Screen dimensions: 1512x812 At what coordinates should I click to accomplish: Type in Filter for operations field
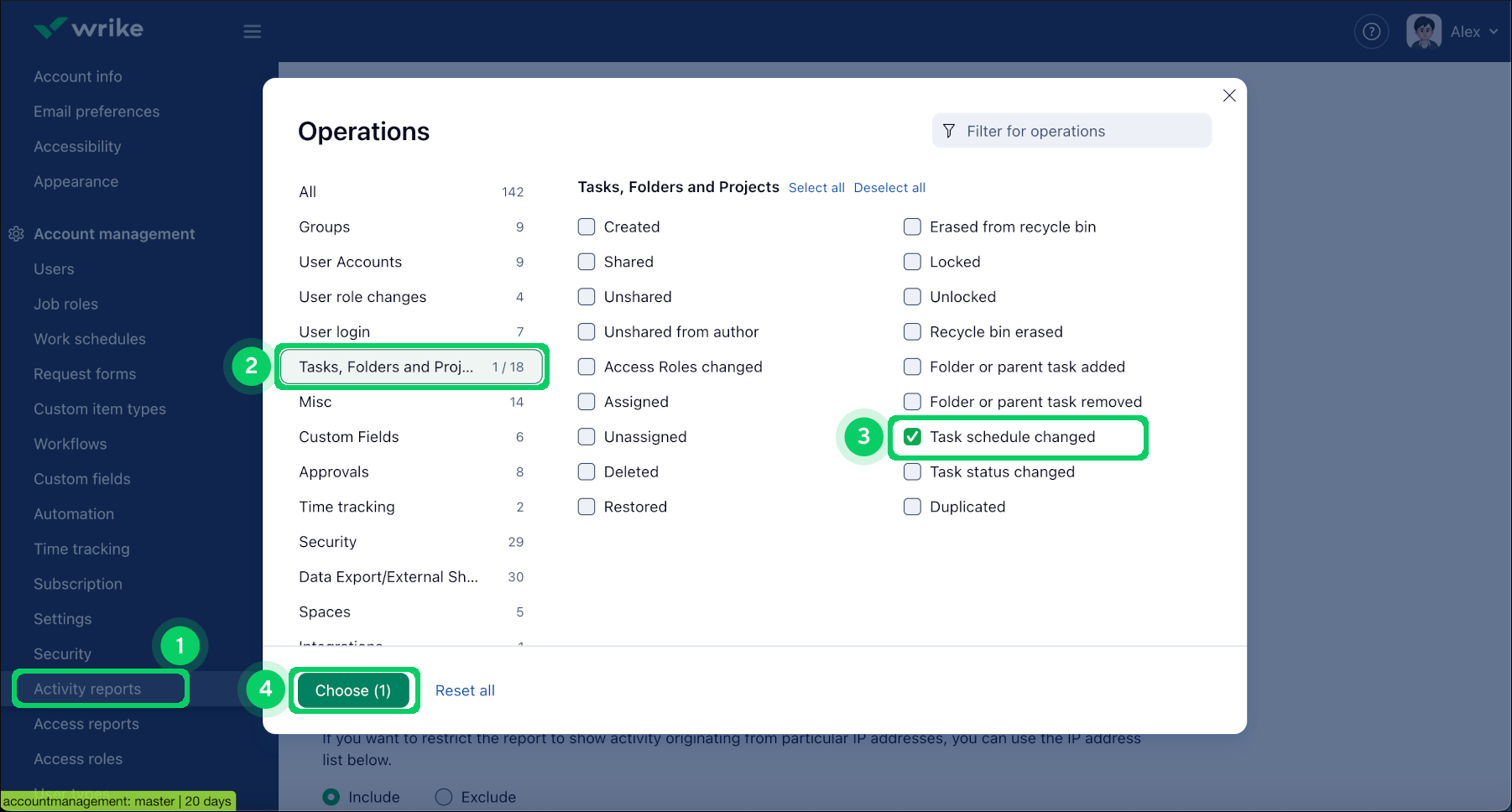pyautogui.click(x=1082, y=131)
